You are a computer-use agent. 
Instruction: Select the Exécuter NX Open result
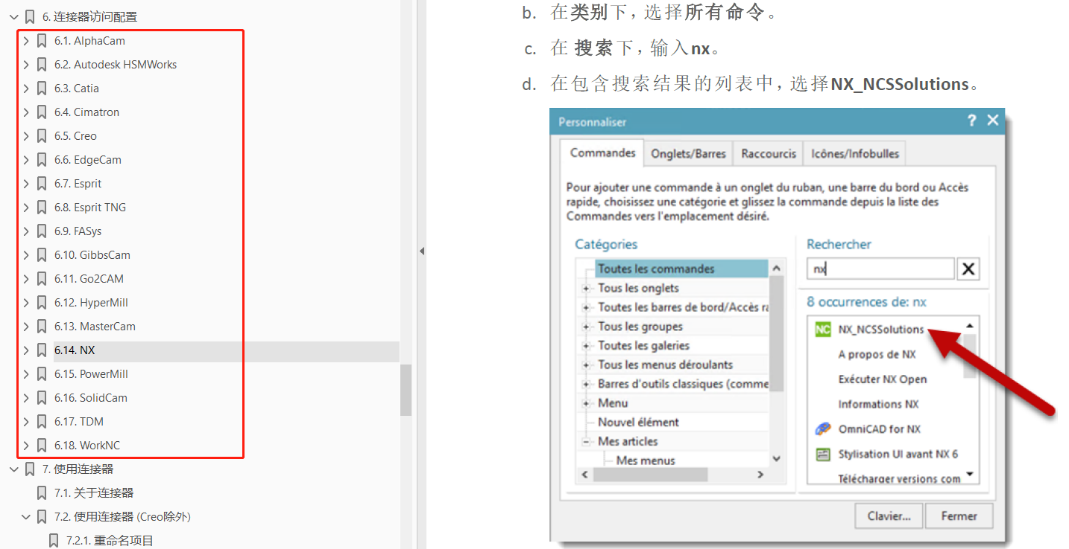(882, 379)
